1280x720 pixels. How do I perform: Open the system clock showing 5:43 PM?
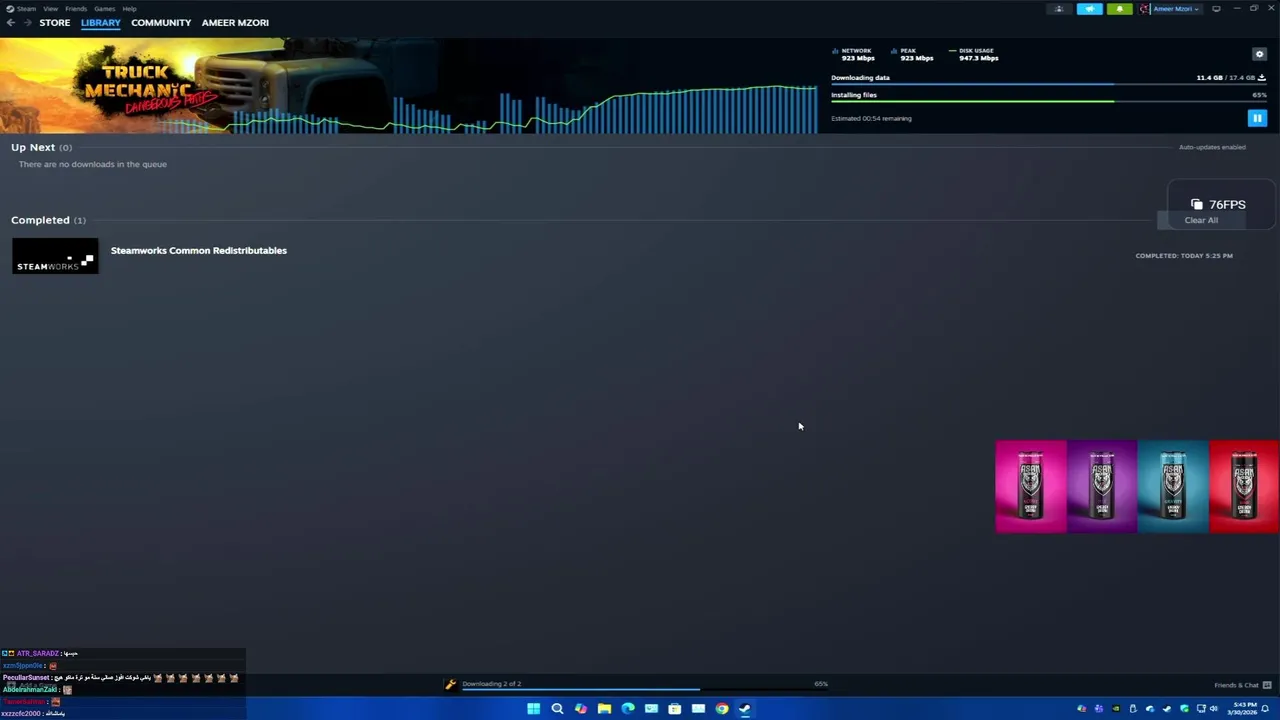click(x=1244, y=709)
